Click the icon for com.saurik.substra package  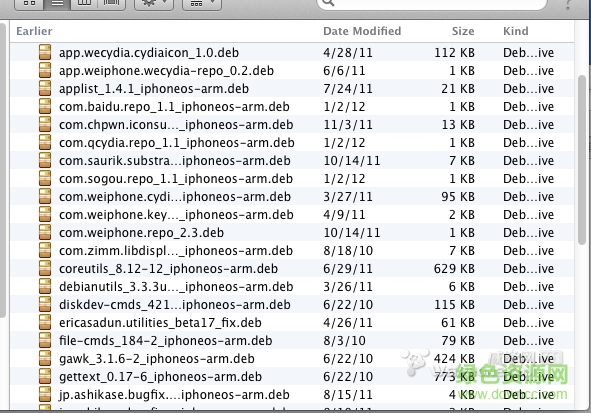click(45, 161)
